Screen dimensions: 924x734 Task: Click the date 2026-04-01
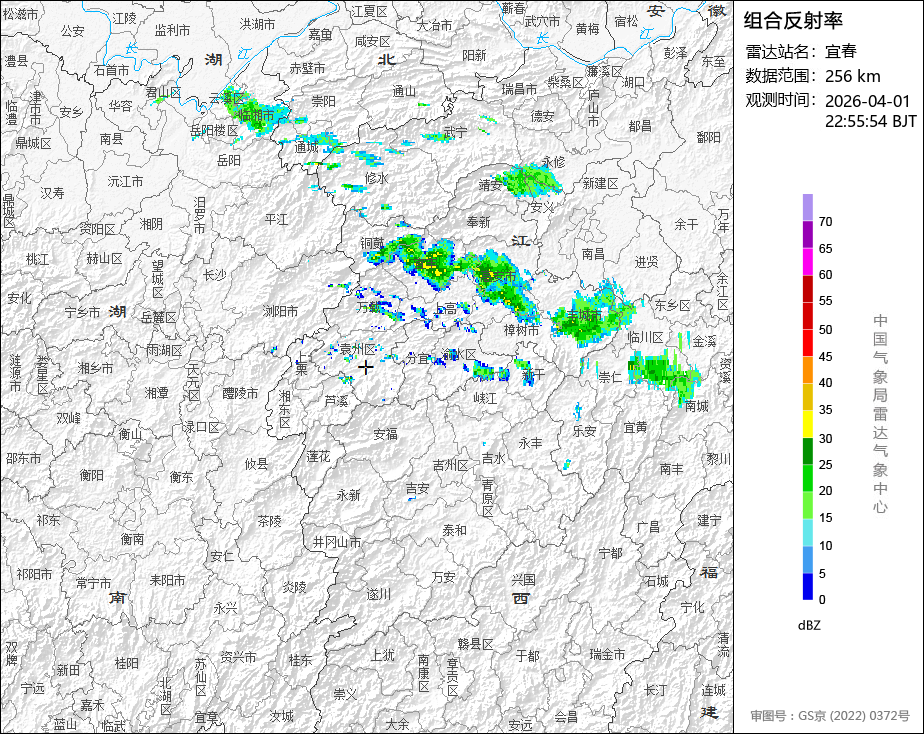867,101
